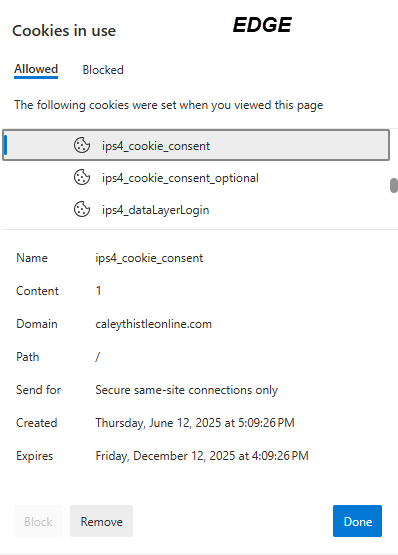Click the greyed-out Block button
398x555 pixels.
[x=38, y=521]
